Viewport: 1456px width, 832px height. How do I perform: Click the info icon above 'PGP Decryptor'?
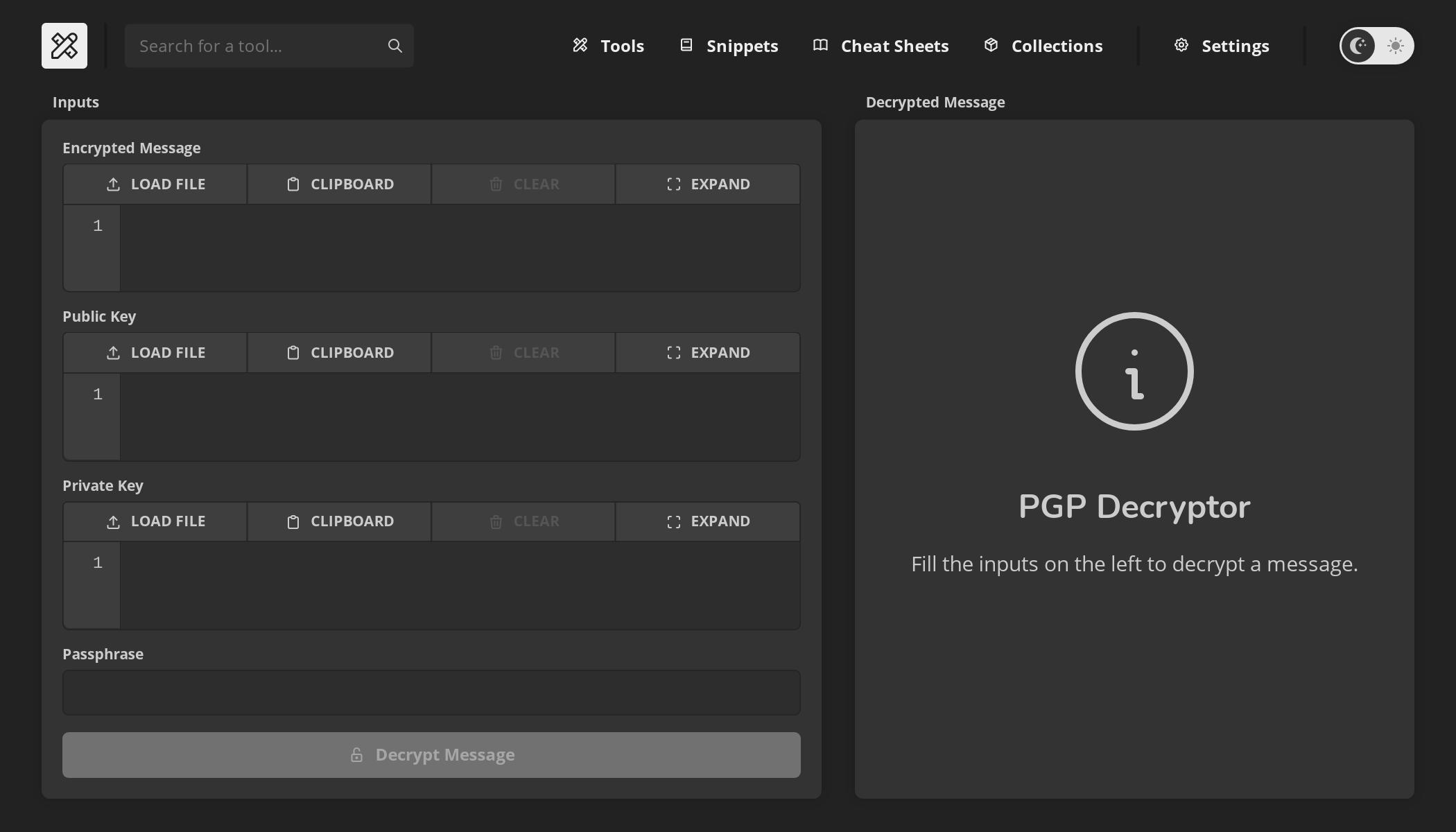[x=1134, y=371]
